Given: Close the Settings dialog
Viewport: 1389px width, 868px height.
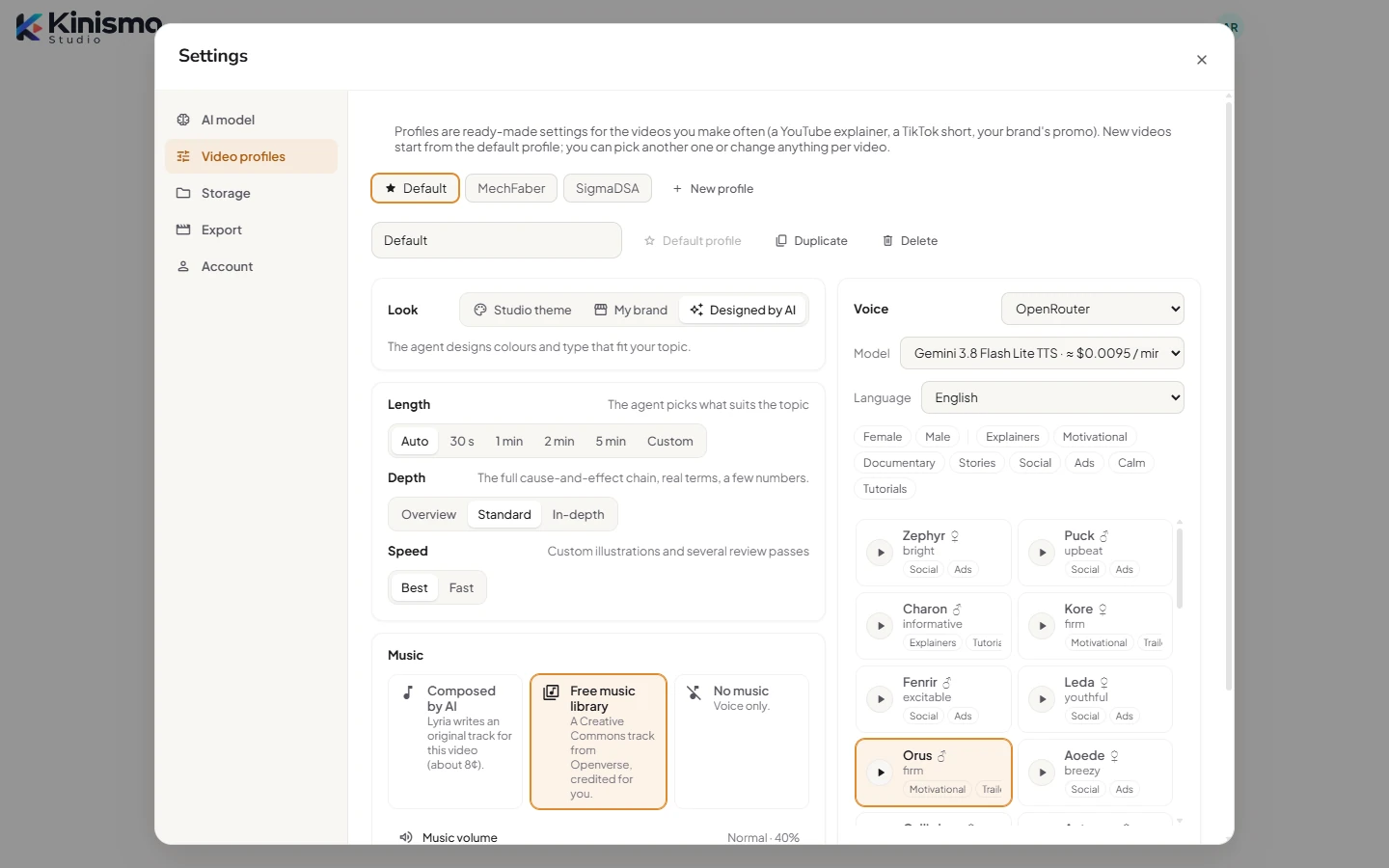Looking at the screenshot, I should [x=1202, y=60].
